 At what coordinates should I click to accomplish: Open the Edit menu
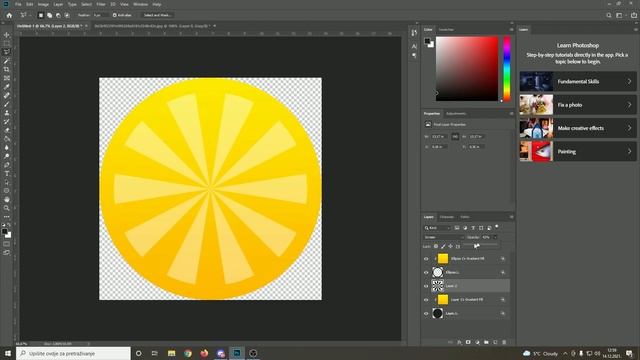30,4
